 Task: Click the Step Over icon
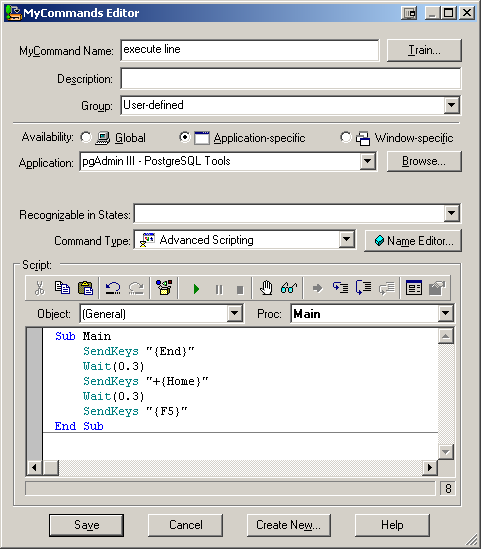(363, 288)
